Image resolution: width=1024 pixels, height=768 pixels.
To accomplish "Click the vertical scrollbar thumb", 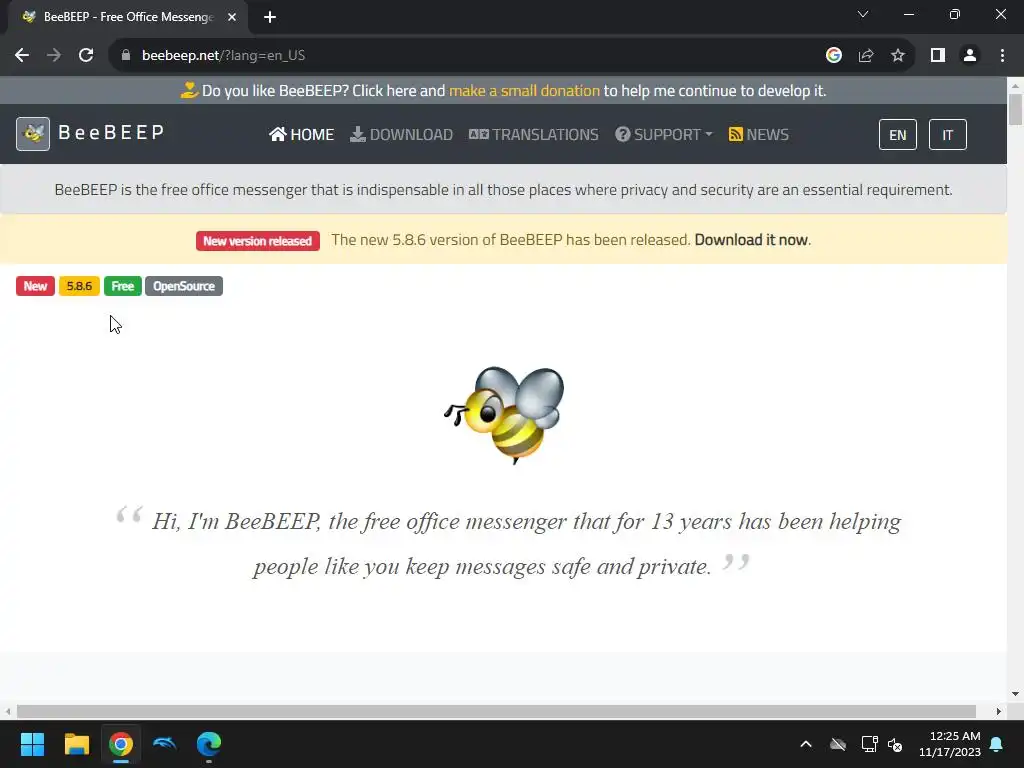I will (1015, 109).
